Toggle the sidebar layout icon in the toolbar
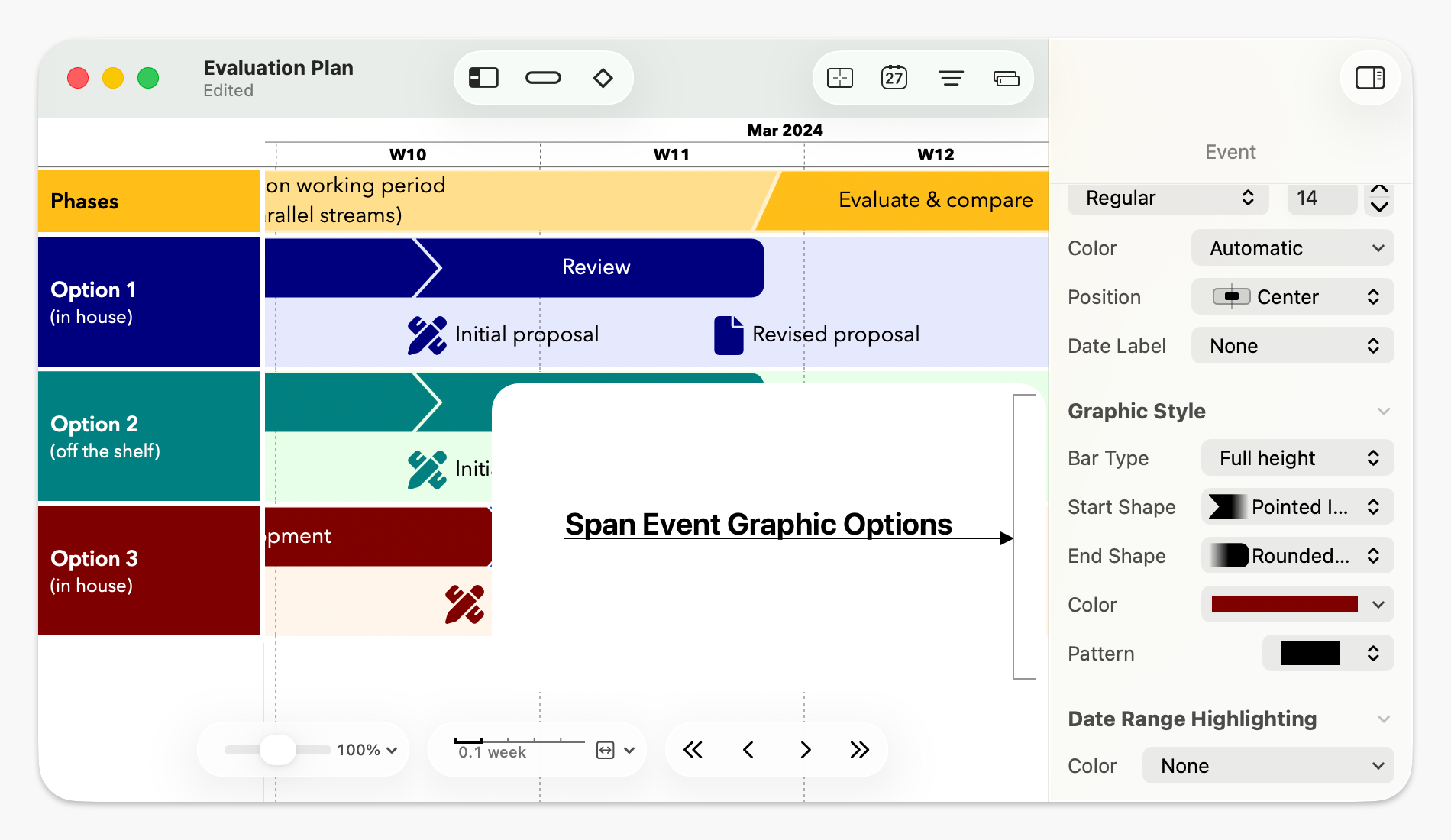Viewport: 1451px width, 840px height. pyautogui.click(x=483, y=77)
